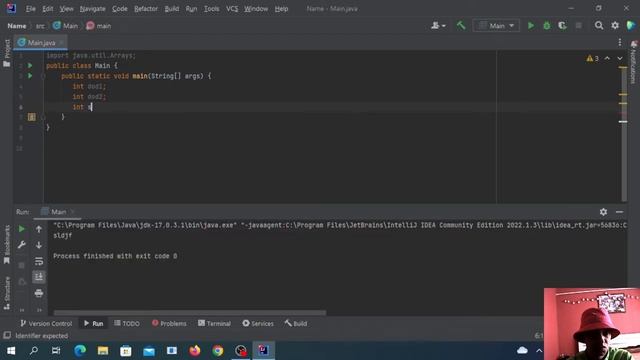Open the TODO tool tab
The width and height of the screenshot is (640, 360).
pos(127,323)
